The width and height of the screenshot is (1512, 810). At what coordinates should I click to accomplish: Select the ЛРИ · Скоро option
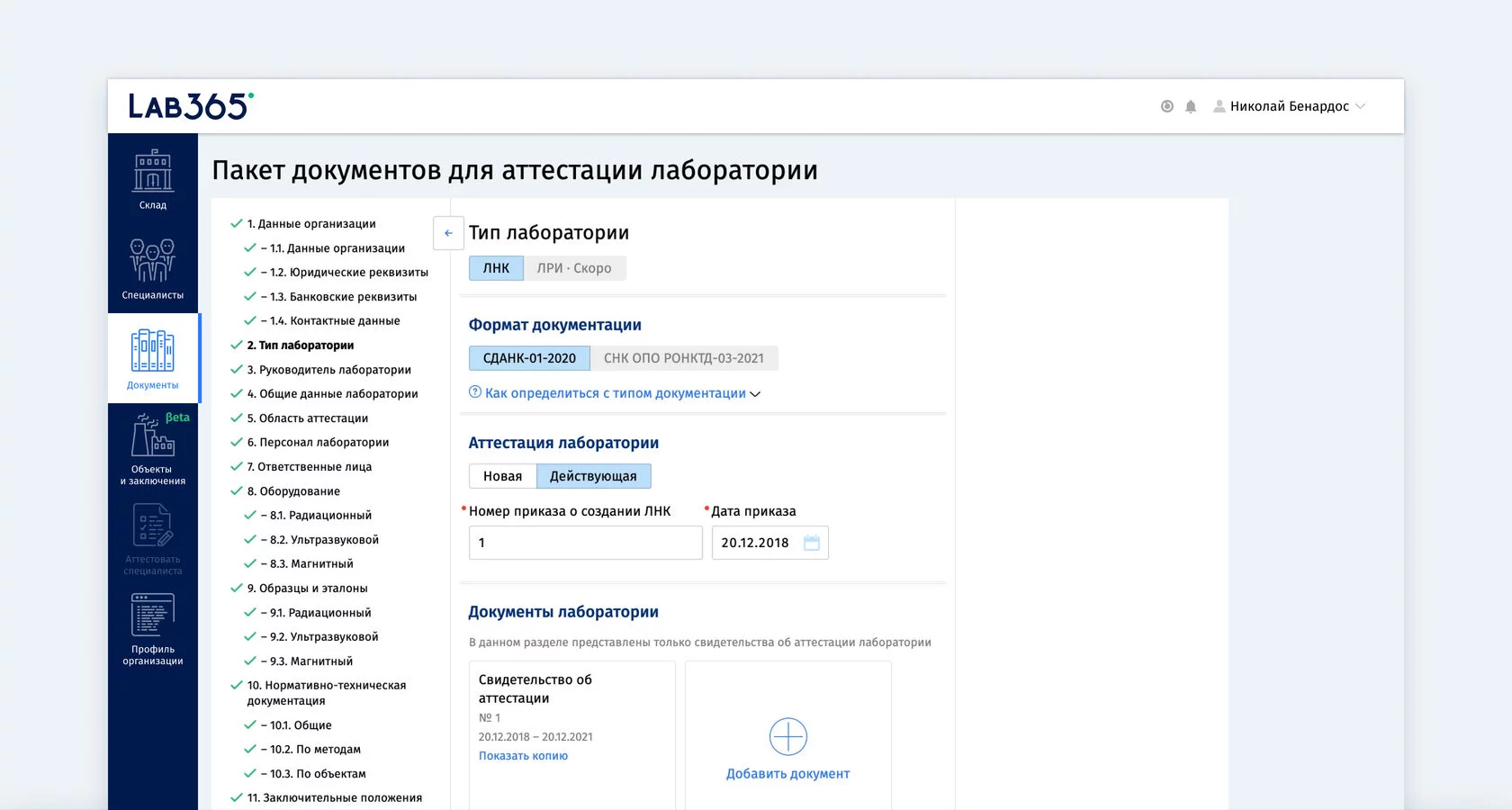pyautogui.click(x=574, y=268)
